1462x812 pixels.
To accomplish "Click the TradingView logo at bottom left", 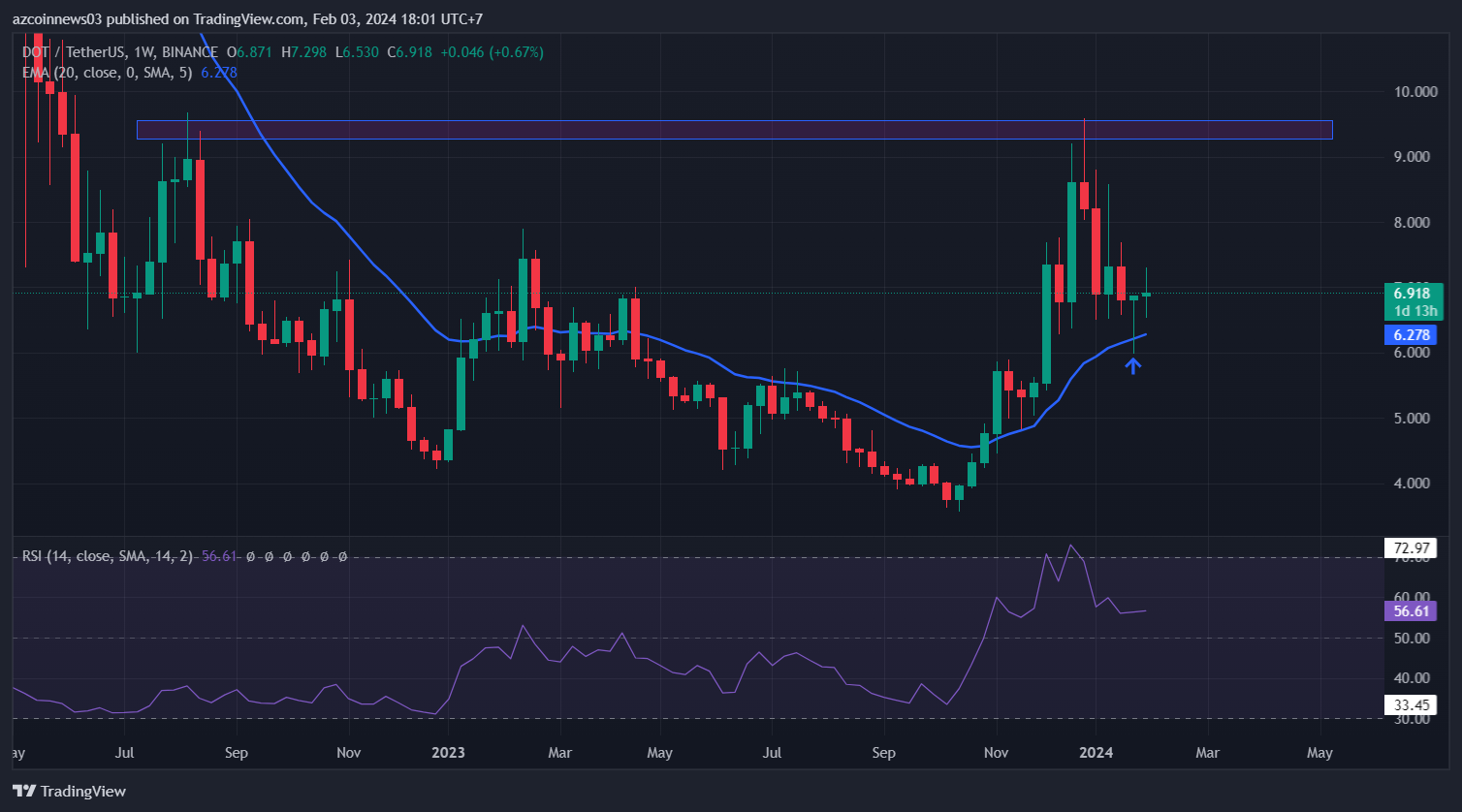I will click(x=69, y=791).
